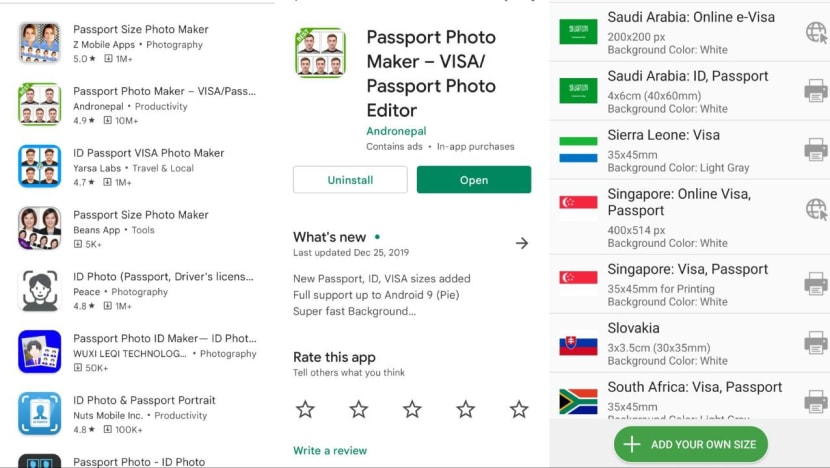Click globe icon for Saudi Arabia e-Visa
This screenshot has width=830, height=468.
click(x=815, y=32)
